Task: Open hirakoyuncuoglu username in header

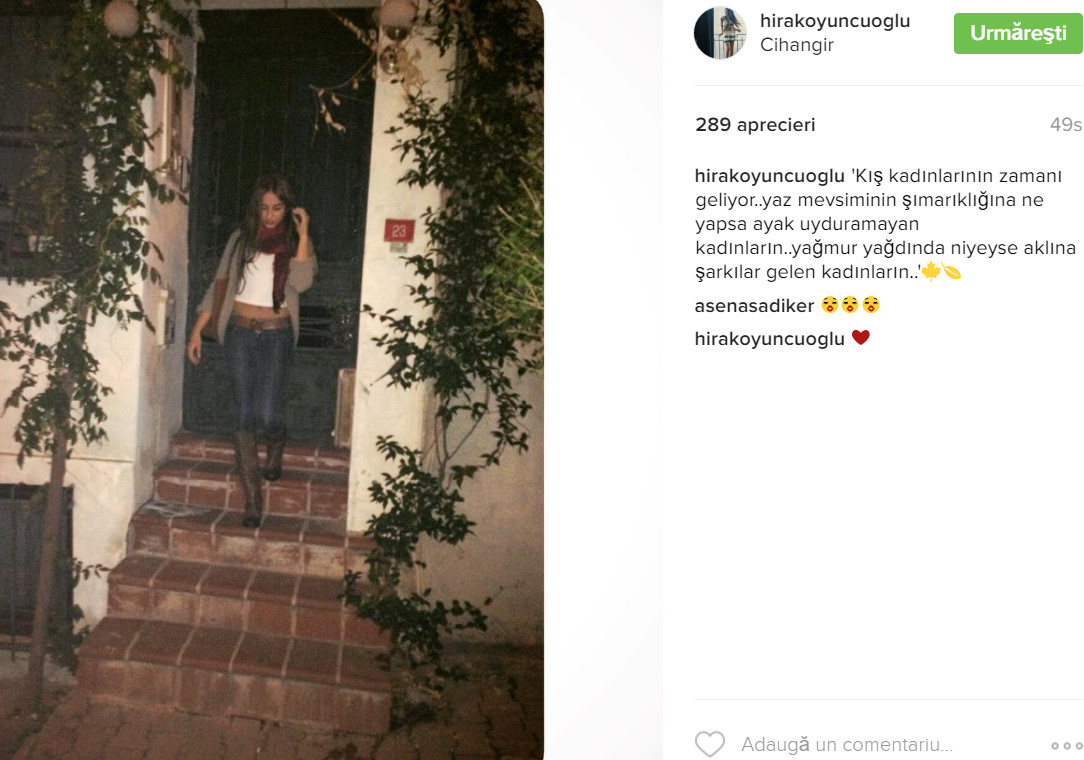Action: click(x=834, y=21)
